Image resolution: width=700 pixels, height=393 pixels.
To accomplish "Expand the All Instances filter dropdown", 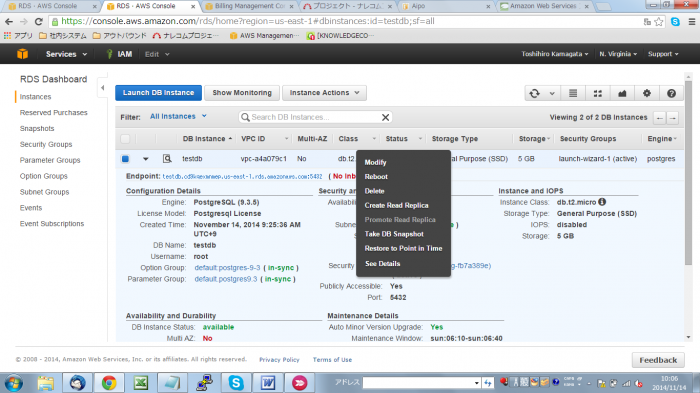I will pyautogui.click(x=178, y=117).
